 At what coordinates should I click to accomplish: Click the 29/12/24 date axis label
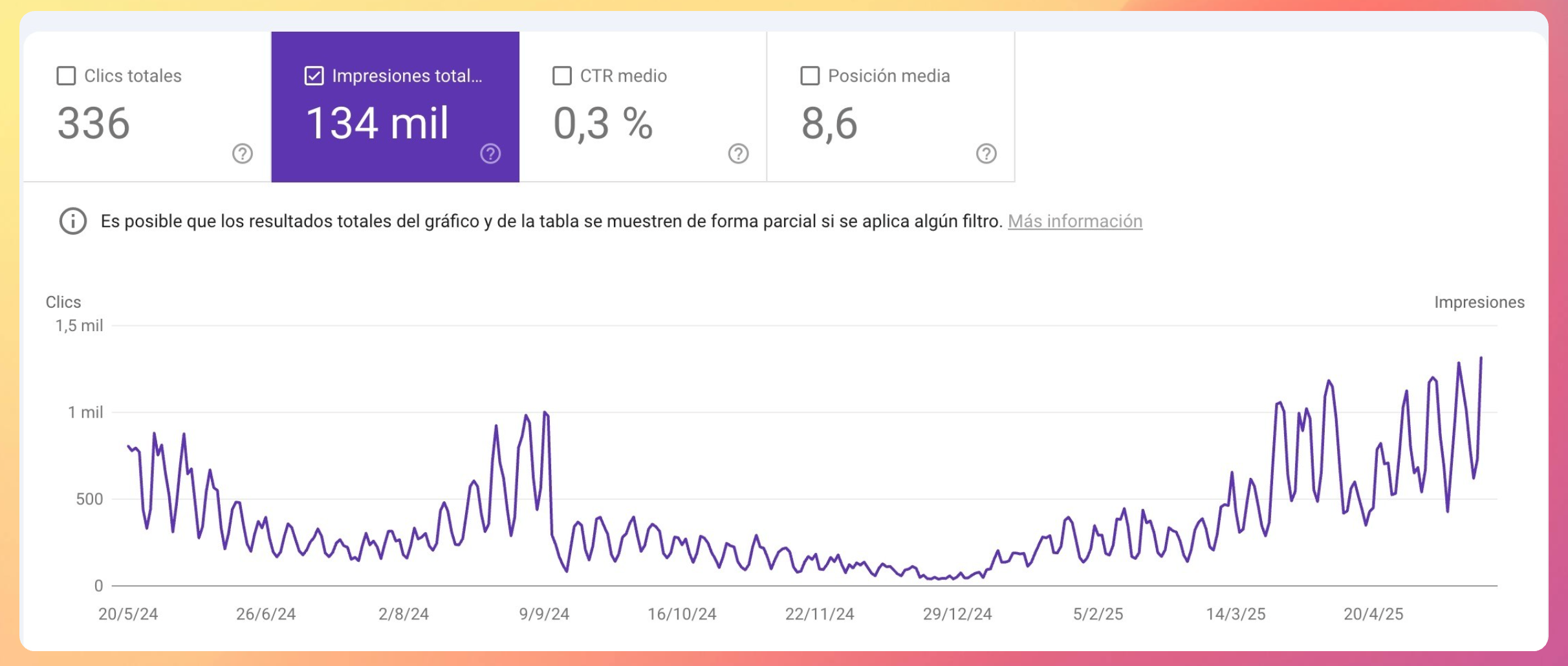pyautogui.click(x=957, y=614)
